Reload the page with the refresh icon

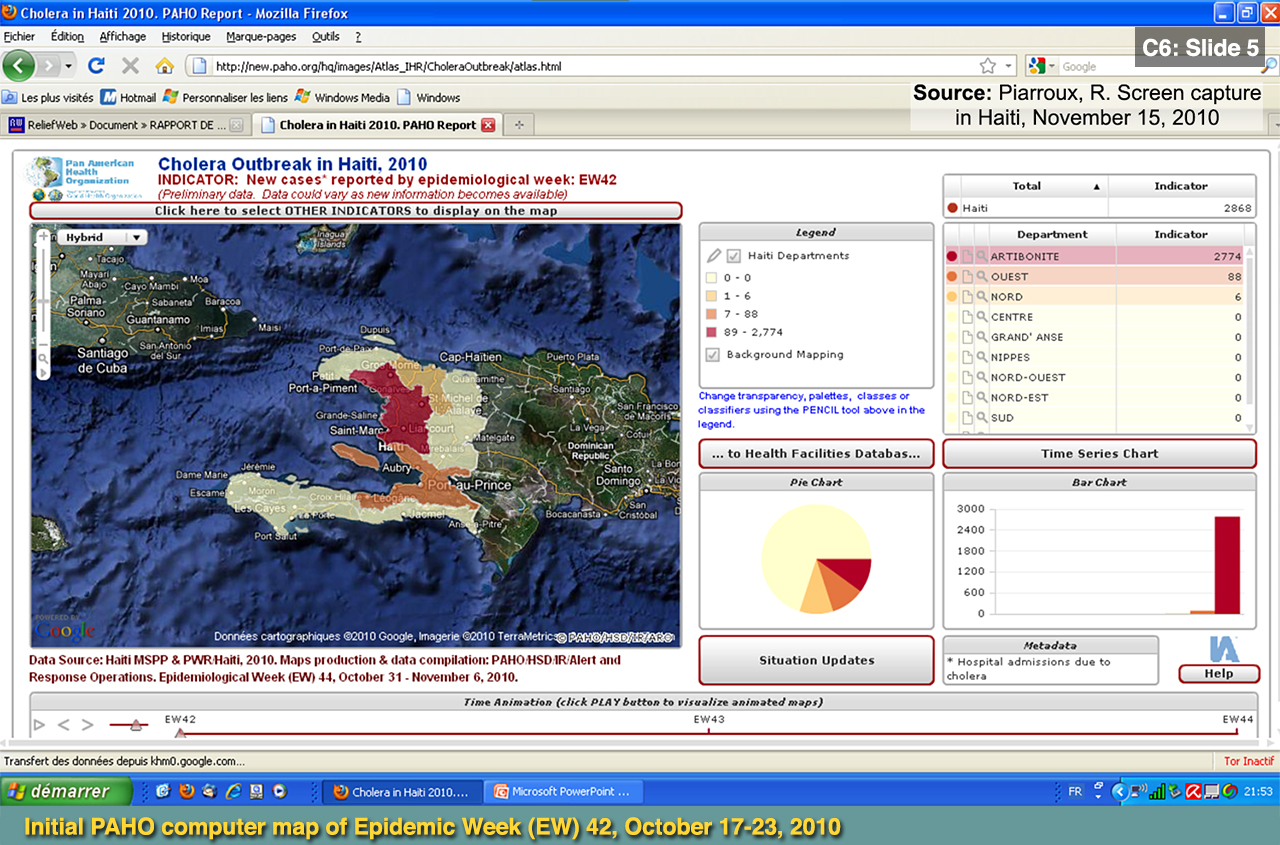(97, 66)
